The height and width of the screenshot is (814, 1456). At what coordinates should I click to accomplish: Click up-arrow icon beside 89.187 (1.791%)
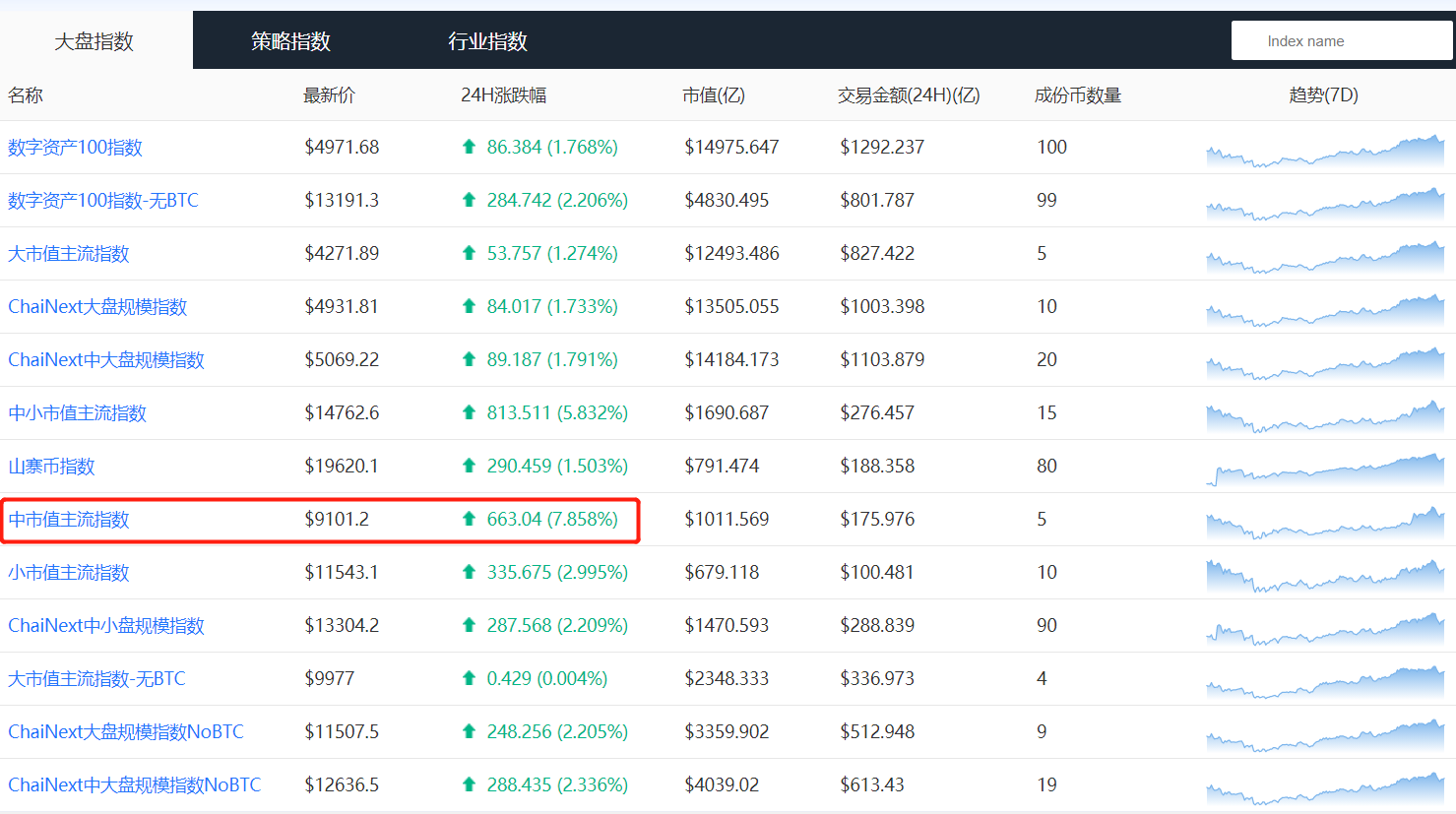(x=469, y=359)
